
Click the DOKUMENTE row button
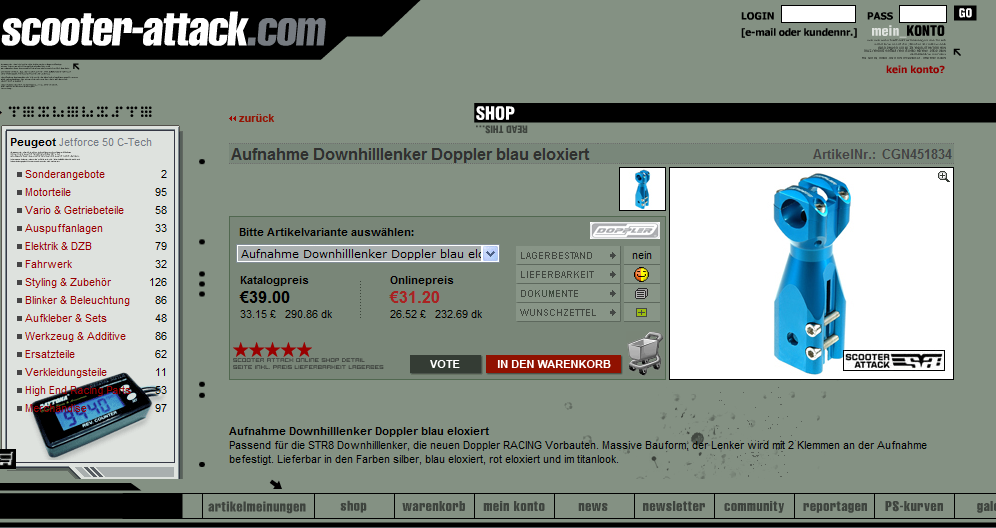[567, 294]
